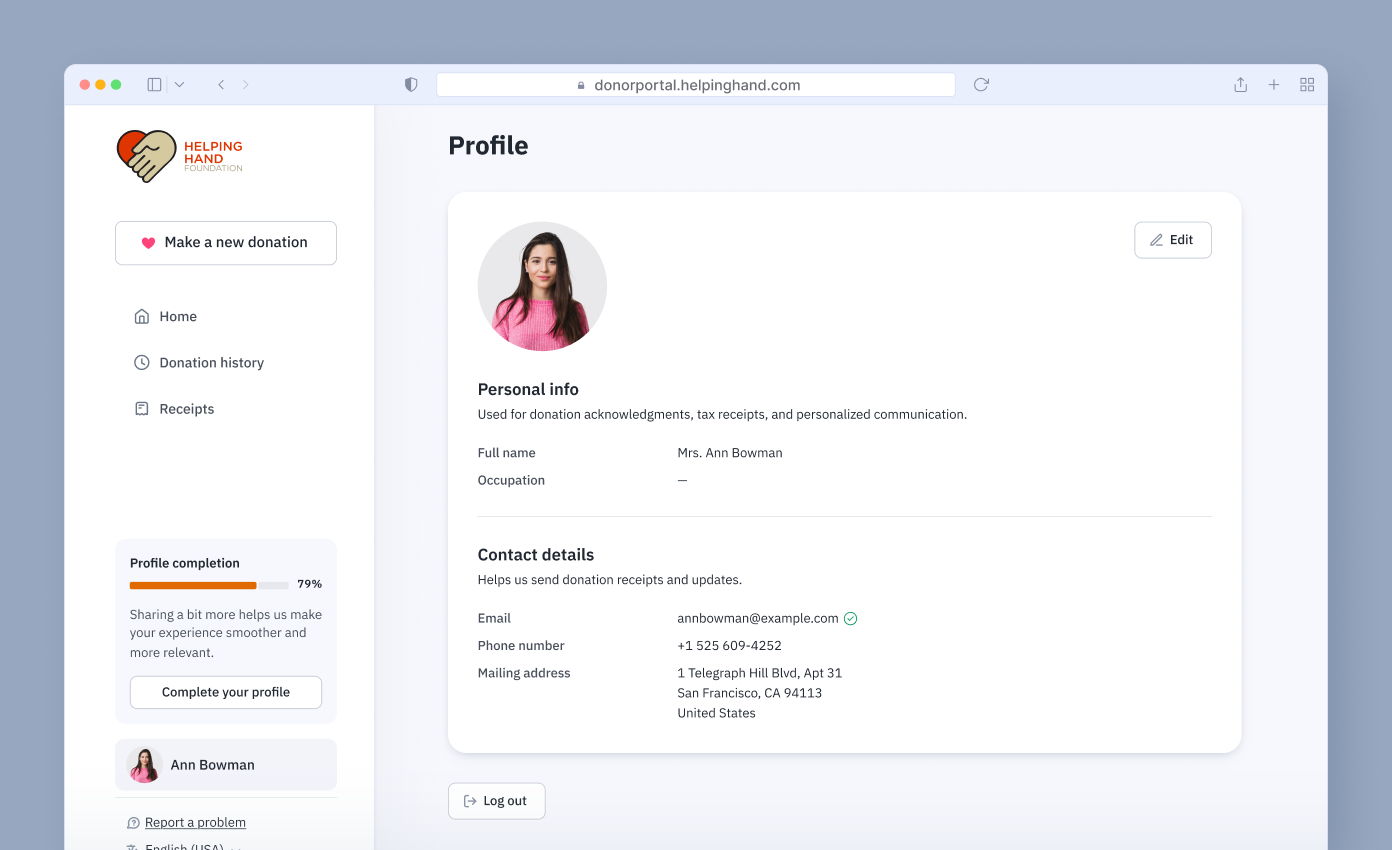1392x850 pixels.
Task: Click the Log out icon
Action: point(469,800)
